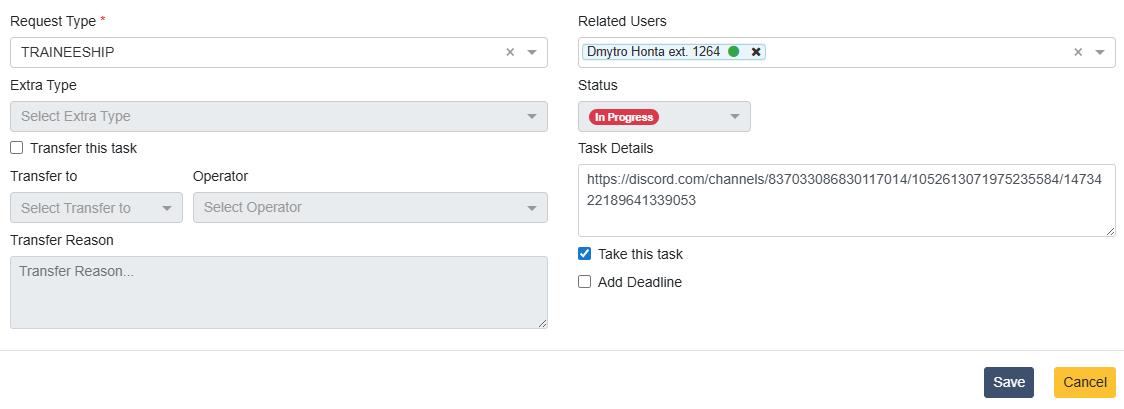Click the red In Progress status badge
1124x409 pixels.
(x=623, y=117)
